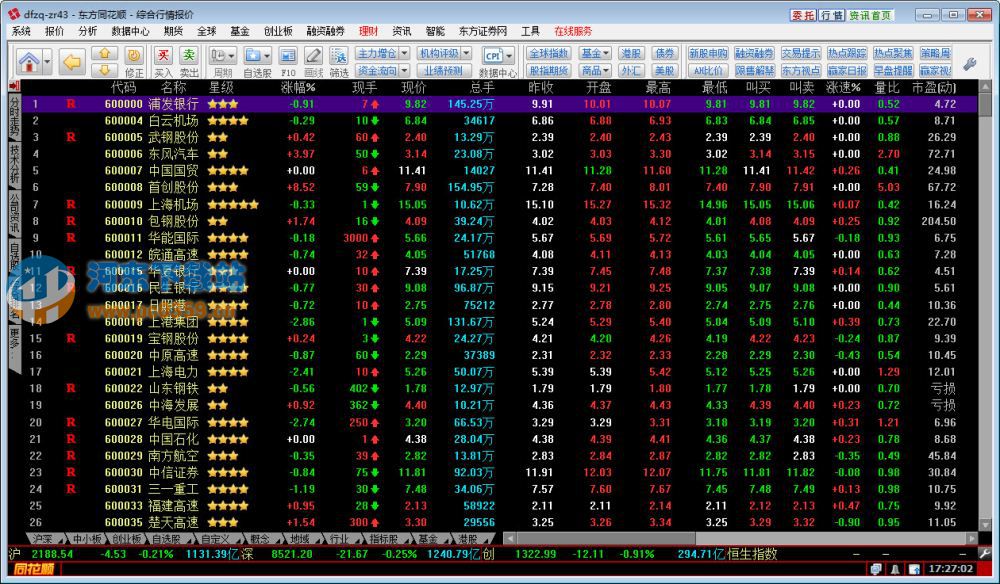Image resolution: width=1000 pixels, height=584 pixels.
Task: Click the 同花顺 logo in status bar
Action: 34,569
